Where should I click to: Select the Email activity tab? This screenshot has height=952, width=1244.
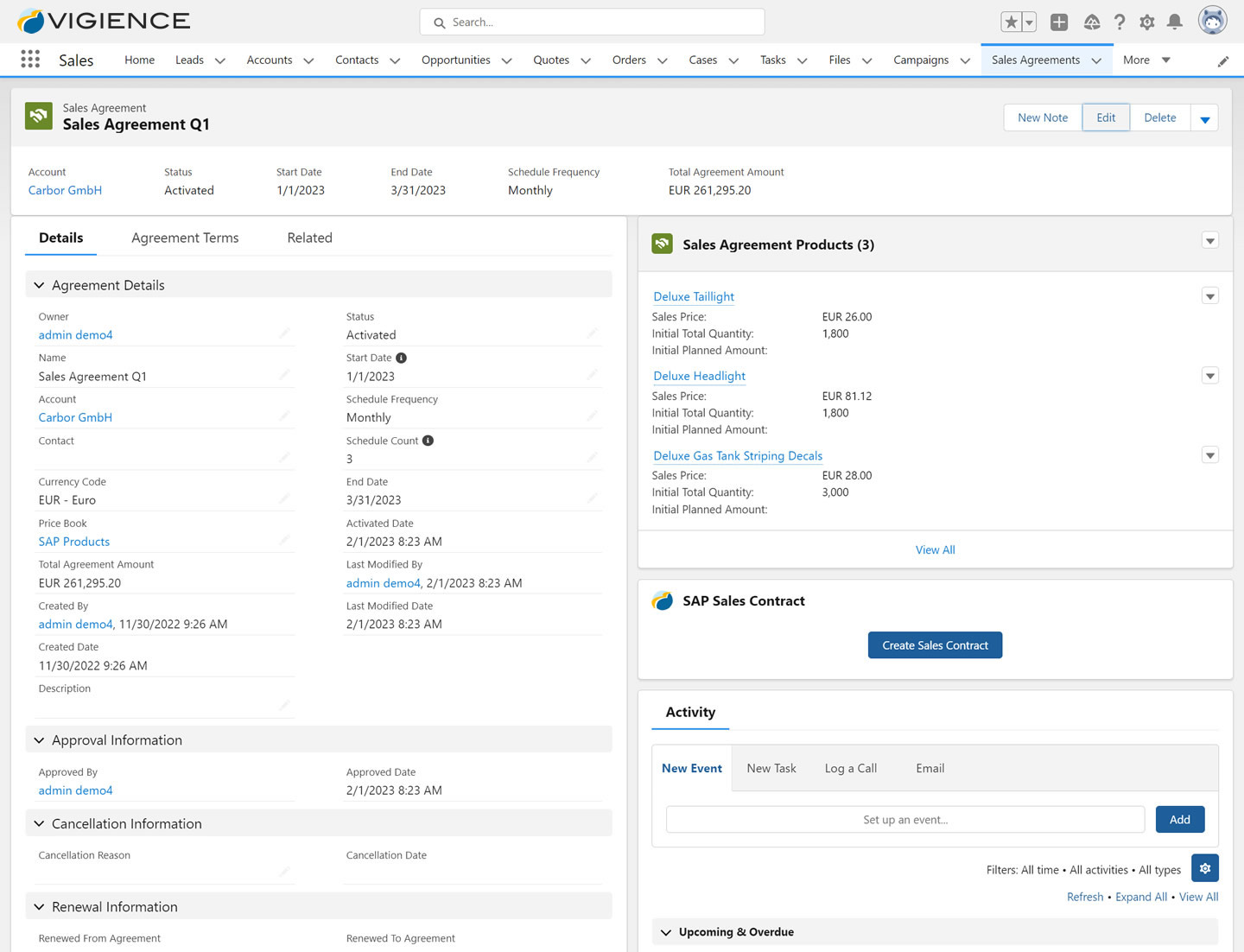click(x=930, y=768)
